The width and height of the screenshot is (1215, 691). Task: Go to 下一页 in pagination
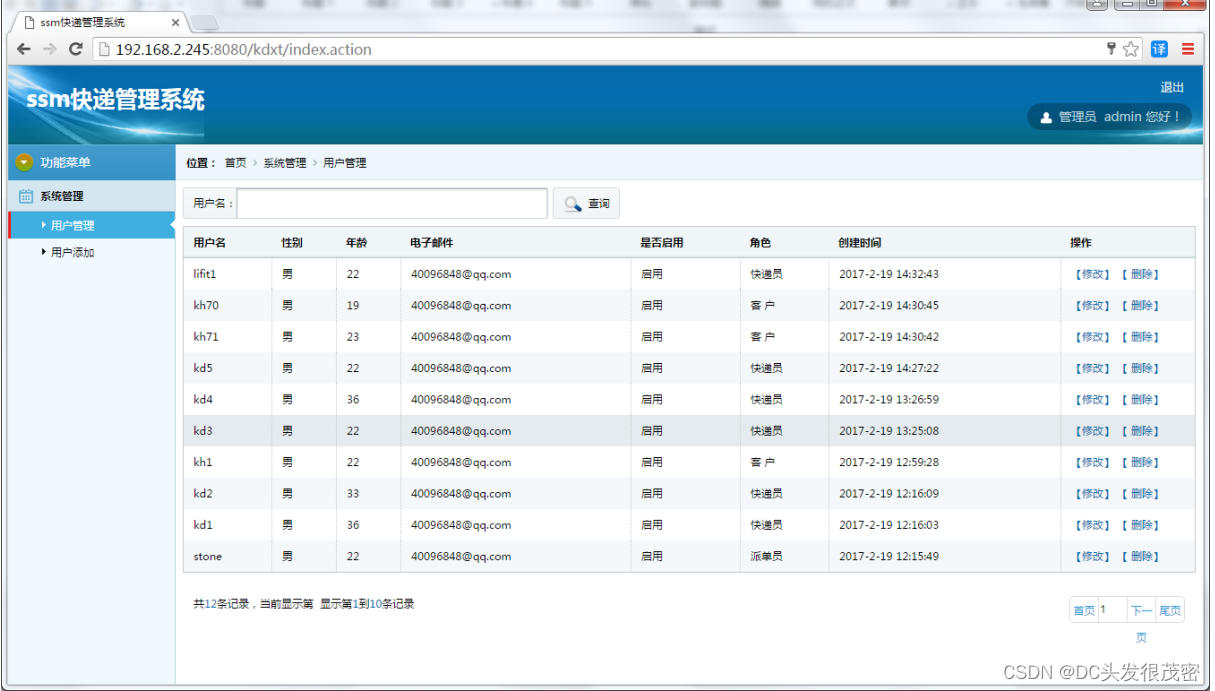(x=1141, y=610)
